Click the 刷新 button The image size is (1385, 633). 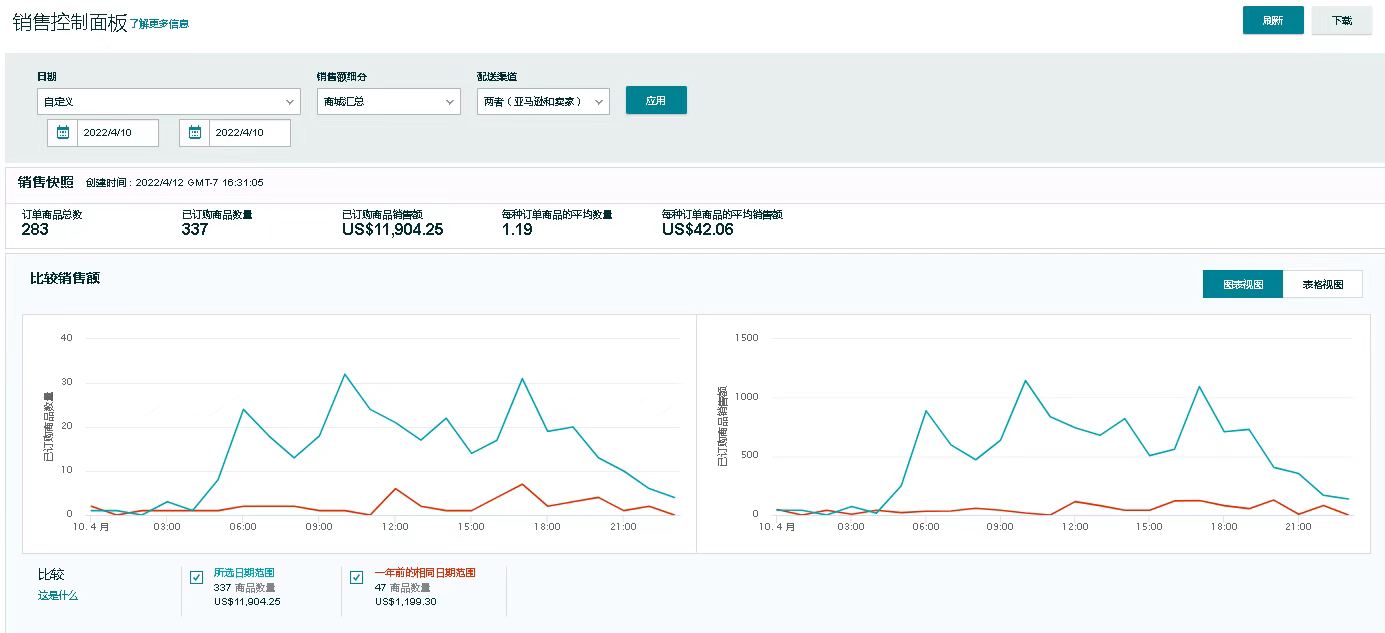coord(1273,20)
